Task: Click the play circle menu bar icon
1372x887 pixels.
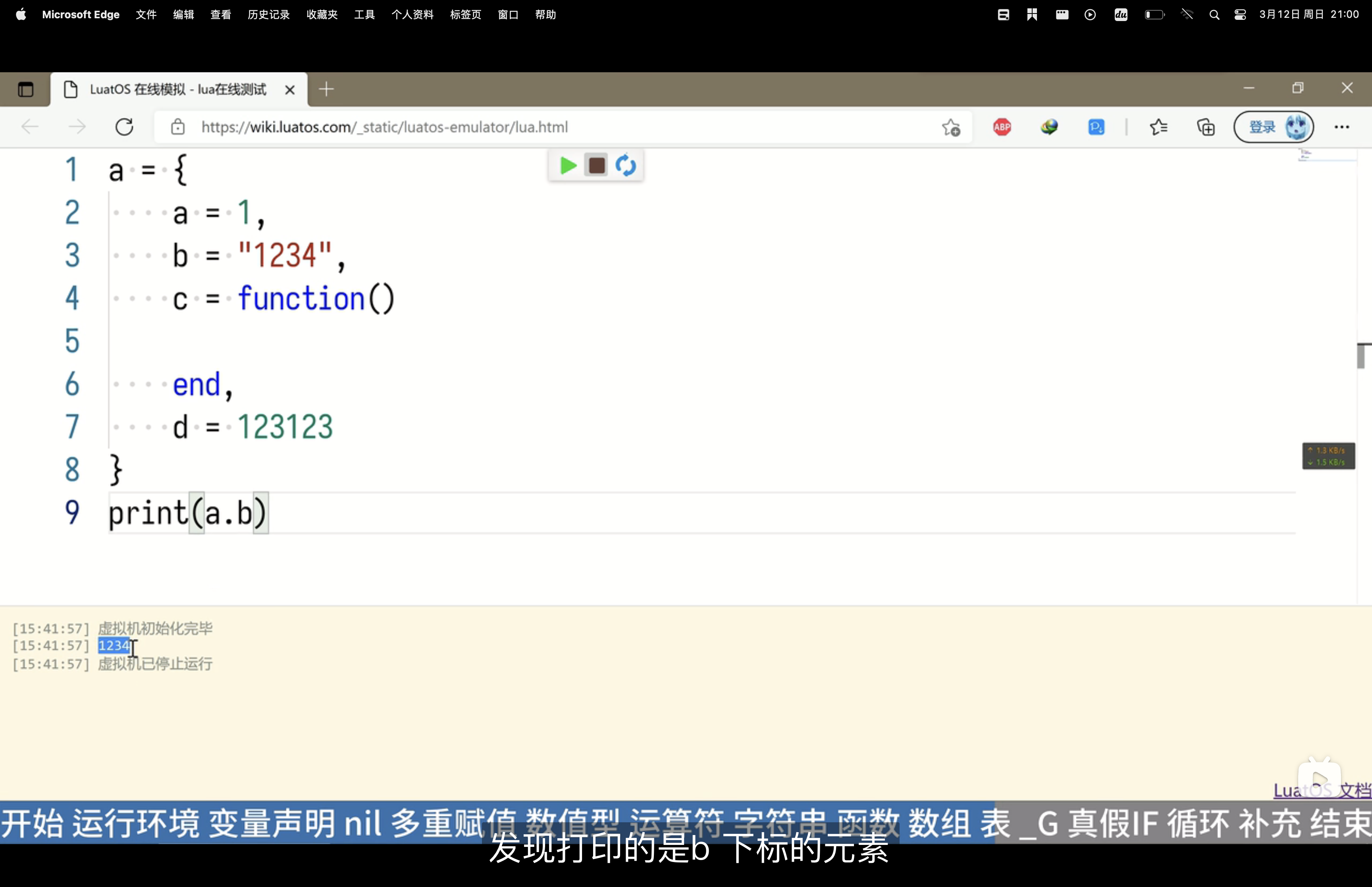Action: coord(1090,15)
